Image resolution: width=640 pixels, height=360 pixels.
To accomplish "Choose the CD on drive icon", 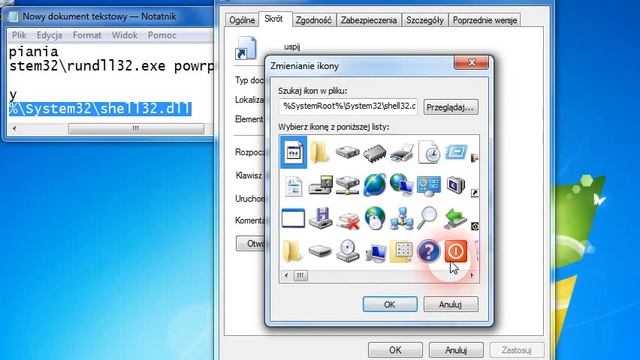I will pyautogui.click(x=347, y=251).
